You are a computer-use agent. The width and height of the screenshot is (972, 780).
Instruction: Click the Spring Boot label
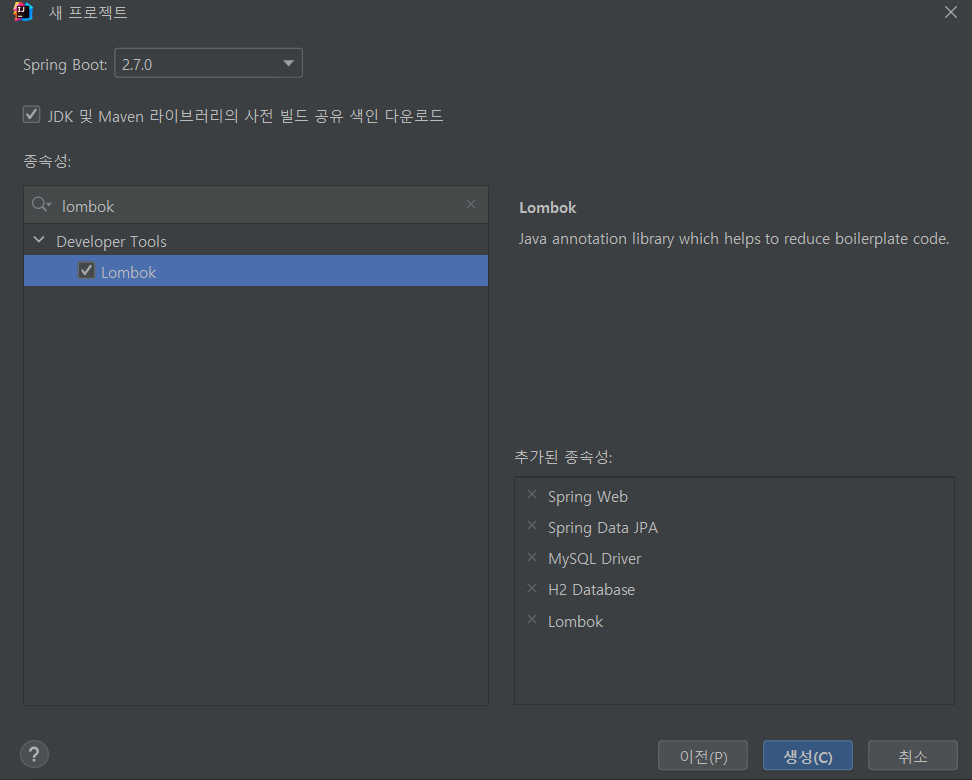(x=65, y=64)
